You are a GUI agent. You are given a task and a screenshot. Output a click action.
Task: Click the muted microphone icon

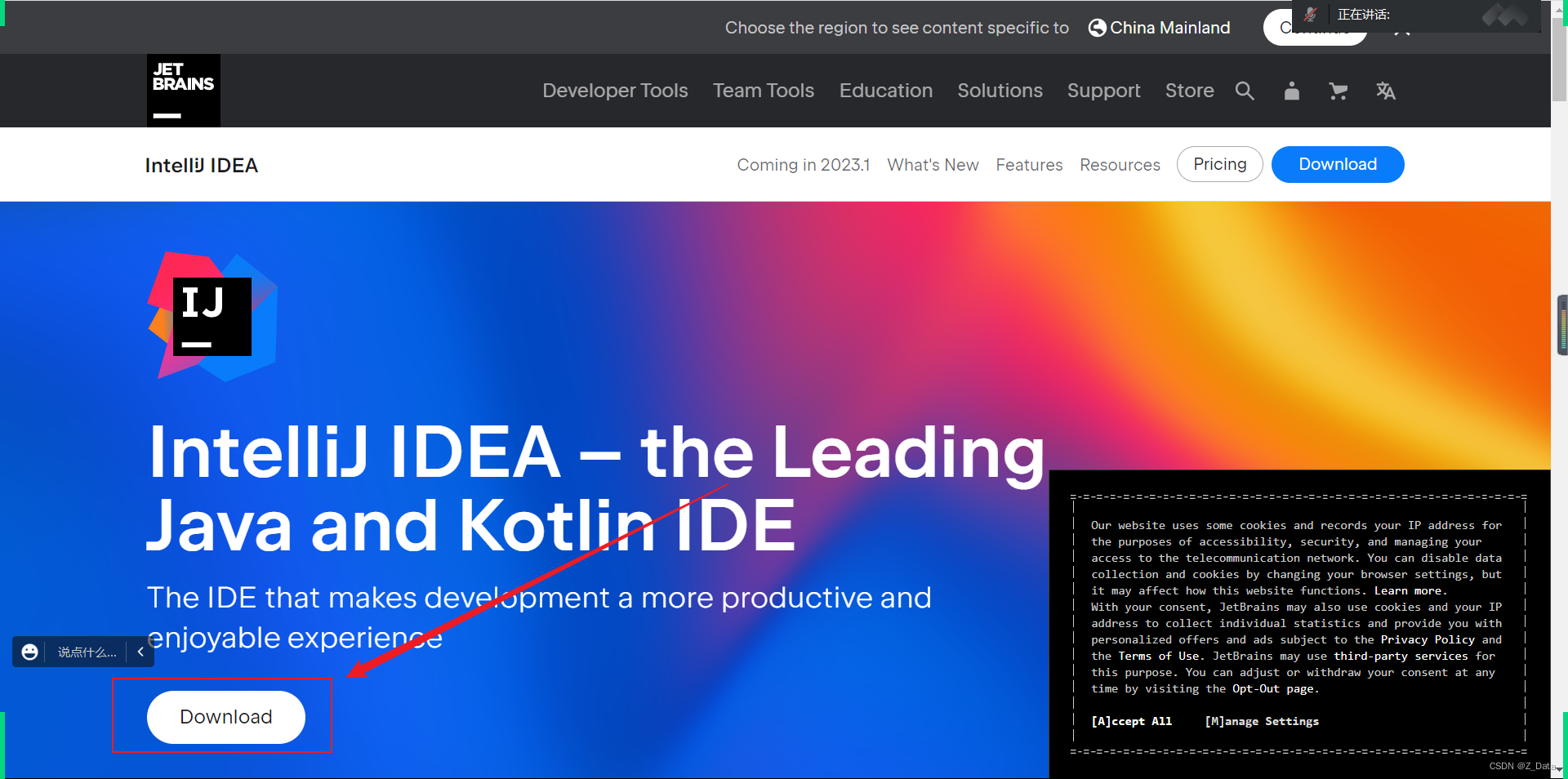click(1310, 14)
